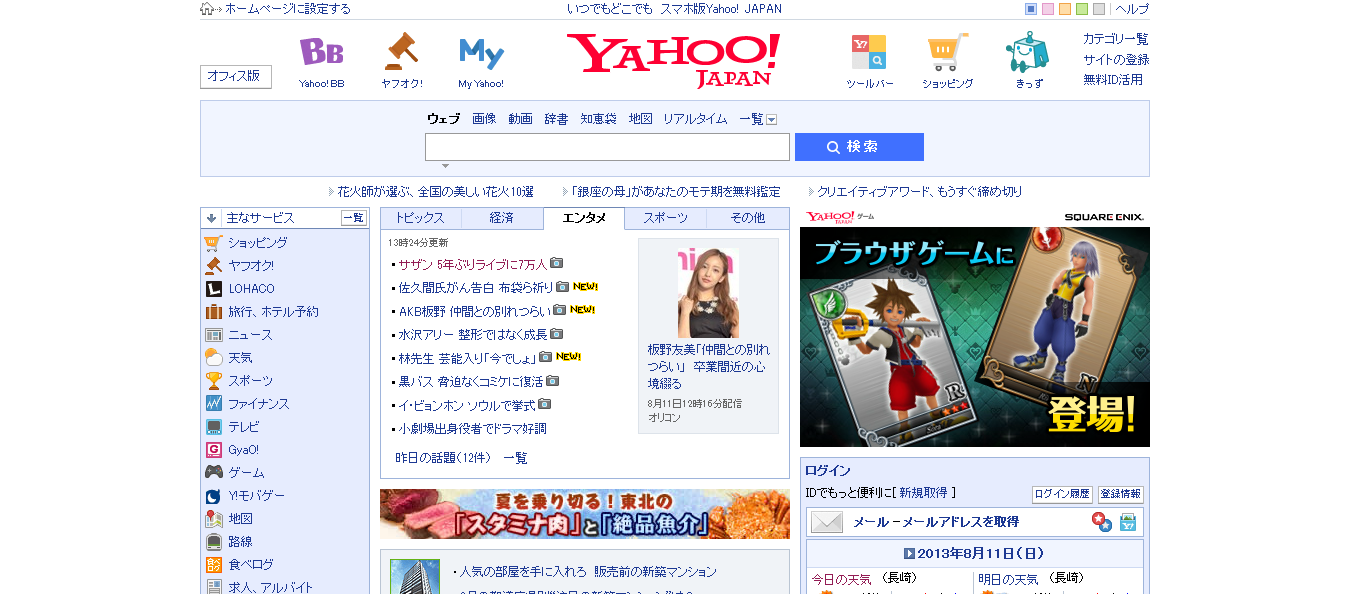Screen dimensions: 1349x594
Task: Click the ゲーム controller icon
Action: coord(213,472)
